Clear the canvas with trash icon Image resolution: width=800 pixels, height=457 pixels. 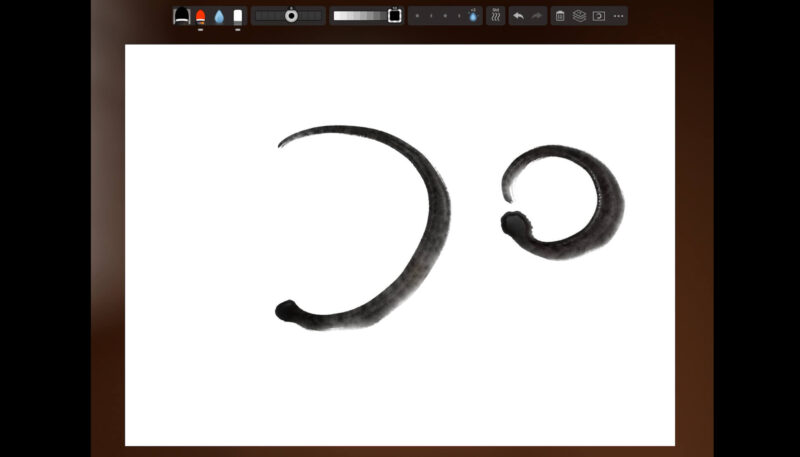click(560, 16)
